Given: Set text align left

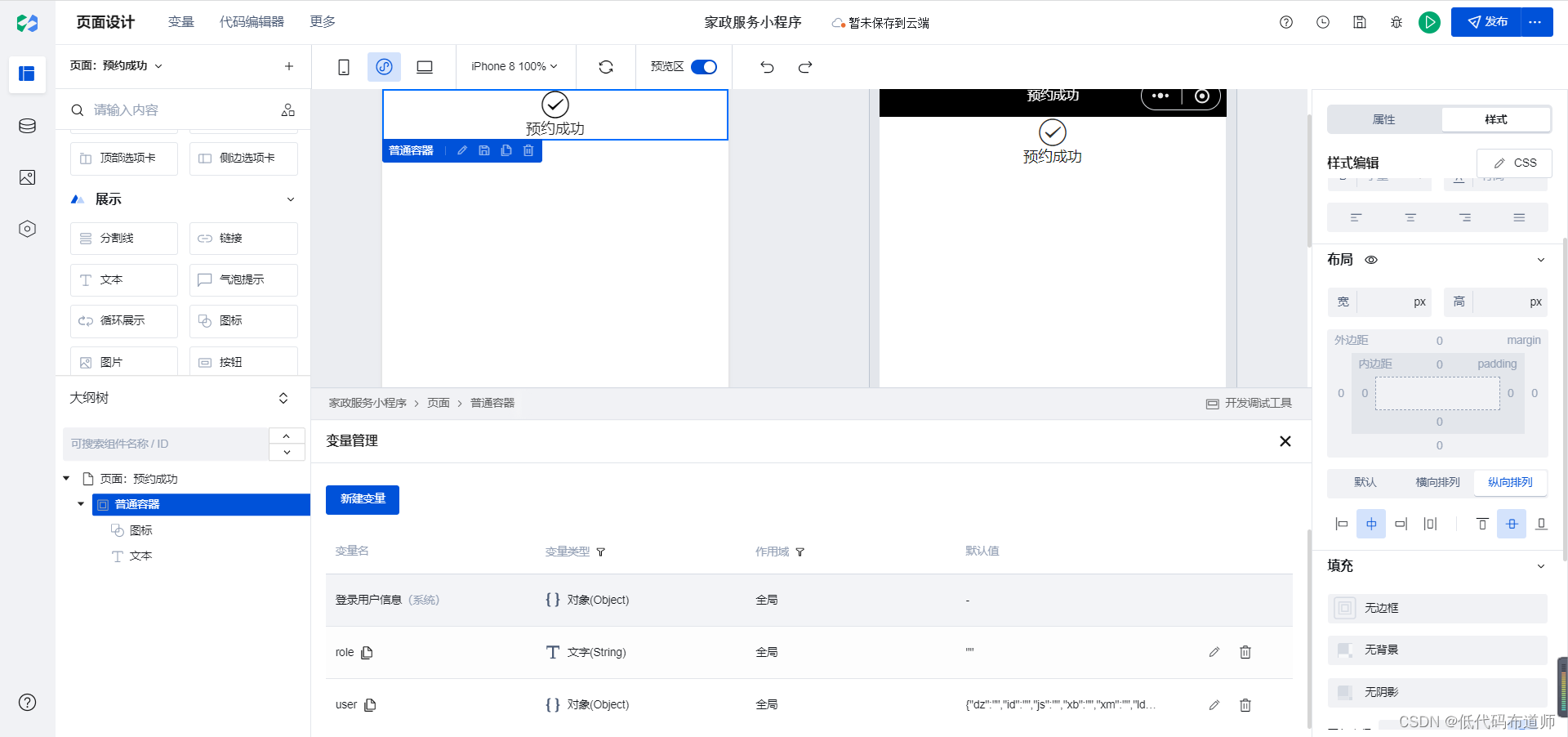Looking at the screenshot, I should (1356, 217).
